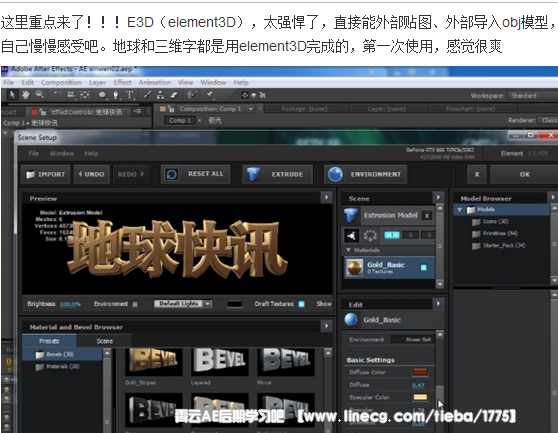Image resolution: width=558 pixels, height=433 pixels.
Task: Click the dotted circle particle icon in Scene
Action: [x=370, y=235]
